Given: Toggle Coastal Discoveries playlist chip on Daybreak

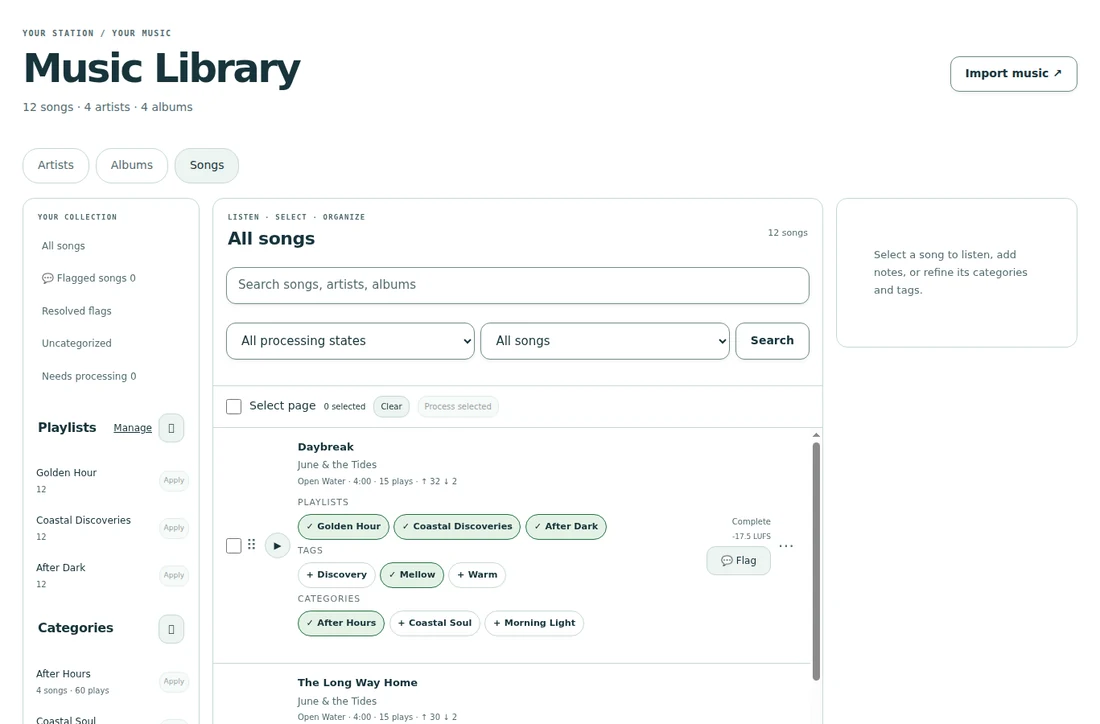Looking at the screenshot, I should (x=457, y=526).
